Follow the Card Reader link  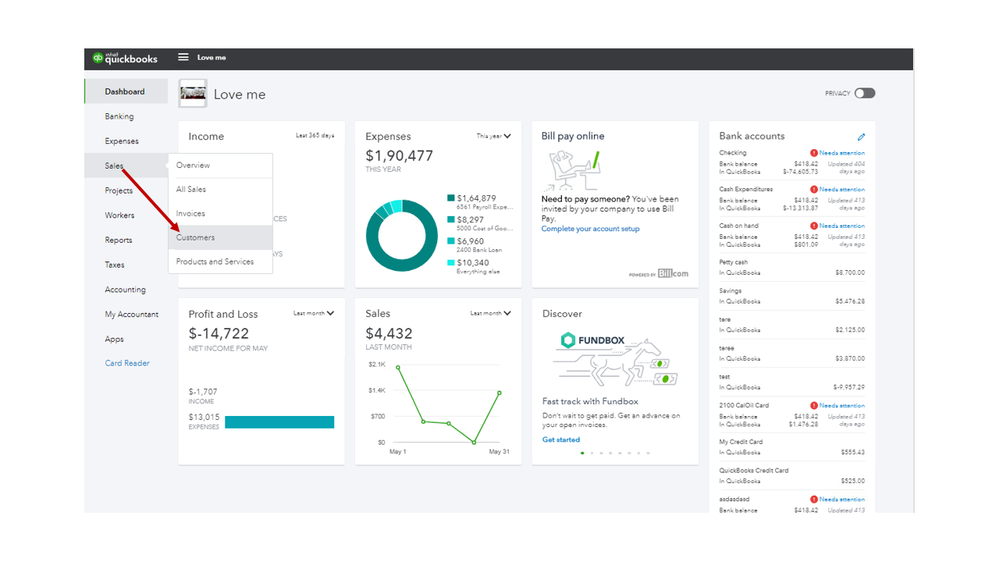[127, 363]
